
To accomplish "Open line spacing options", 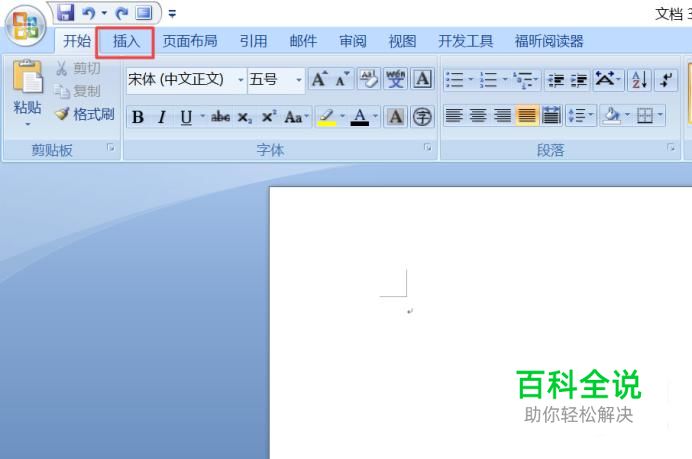I will point(577,116).
